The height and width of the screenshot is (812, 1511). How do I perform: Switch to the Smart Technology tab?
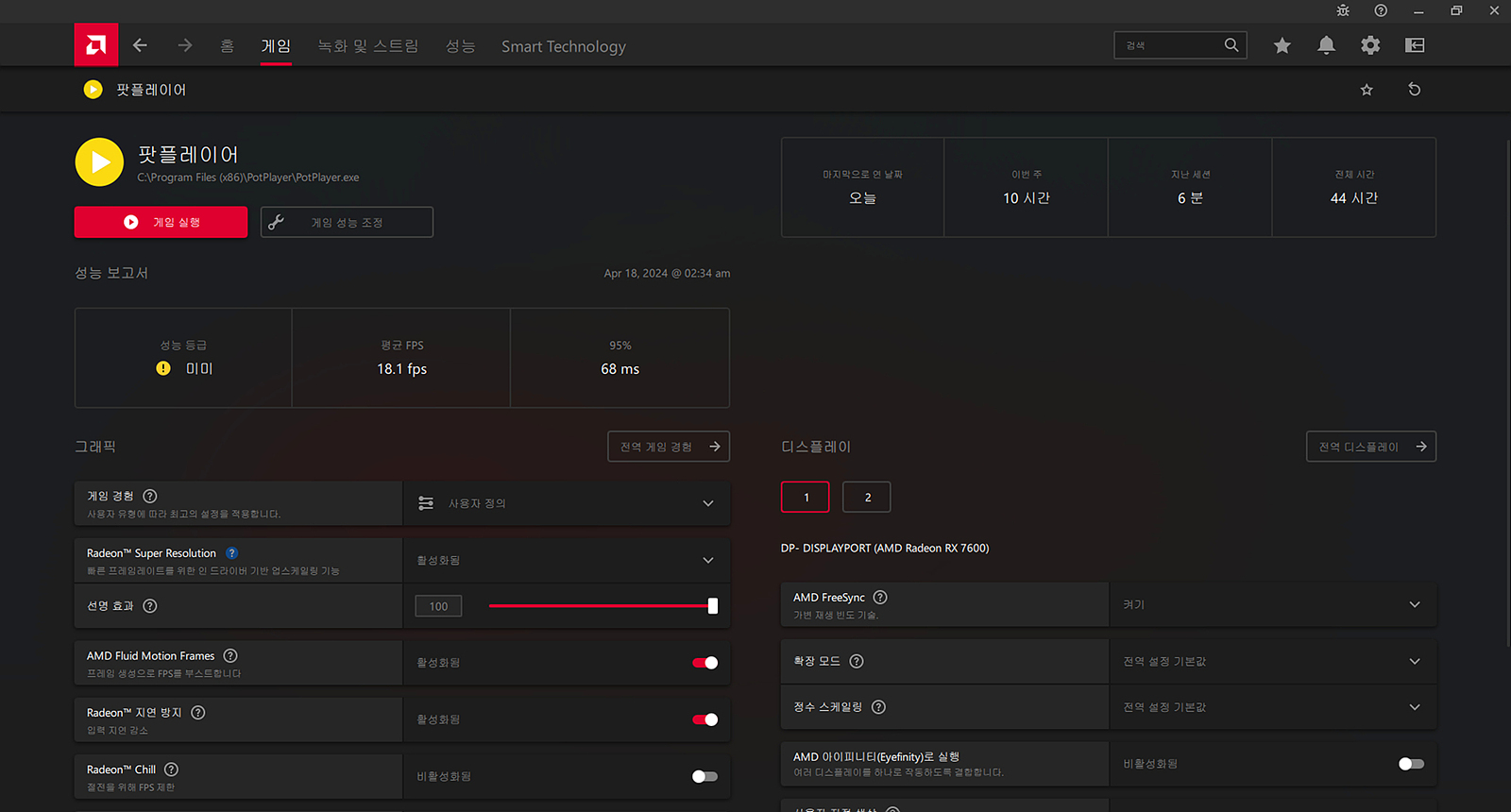(563, 46)
